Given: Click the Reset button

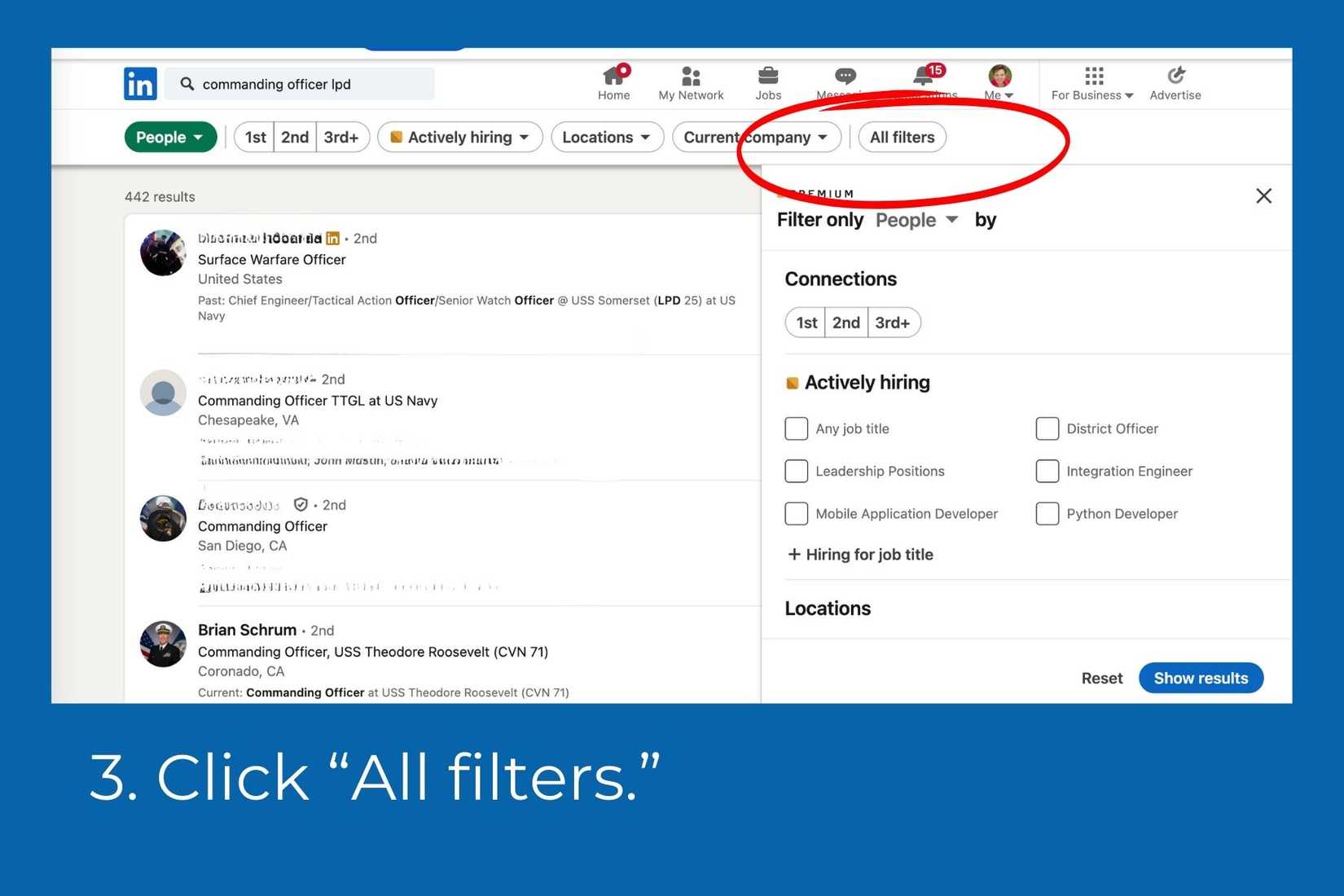Looking at the screenshot, I should [1101, 678].
